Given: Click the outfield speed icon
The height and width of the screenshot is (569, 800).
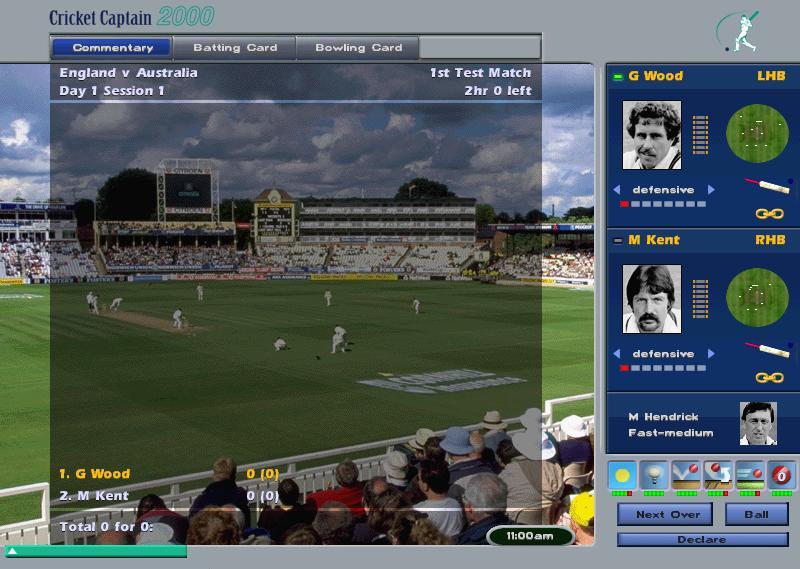Looking at the screenshot, I should (750, 473).
